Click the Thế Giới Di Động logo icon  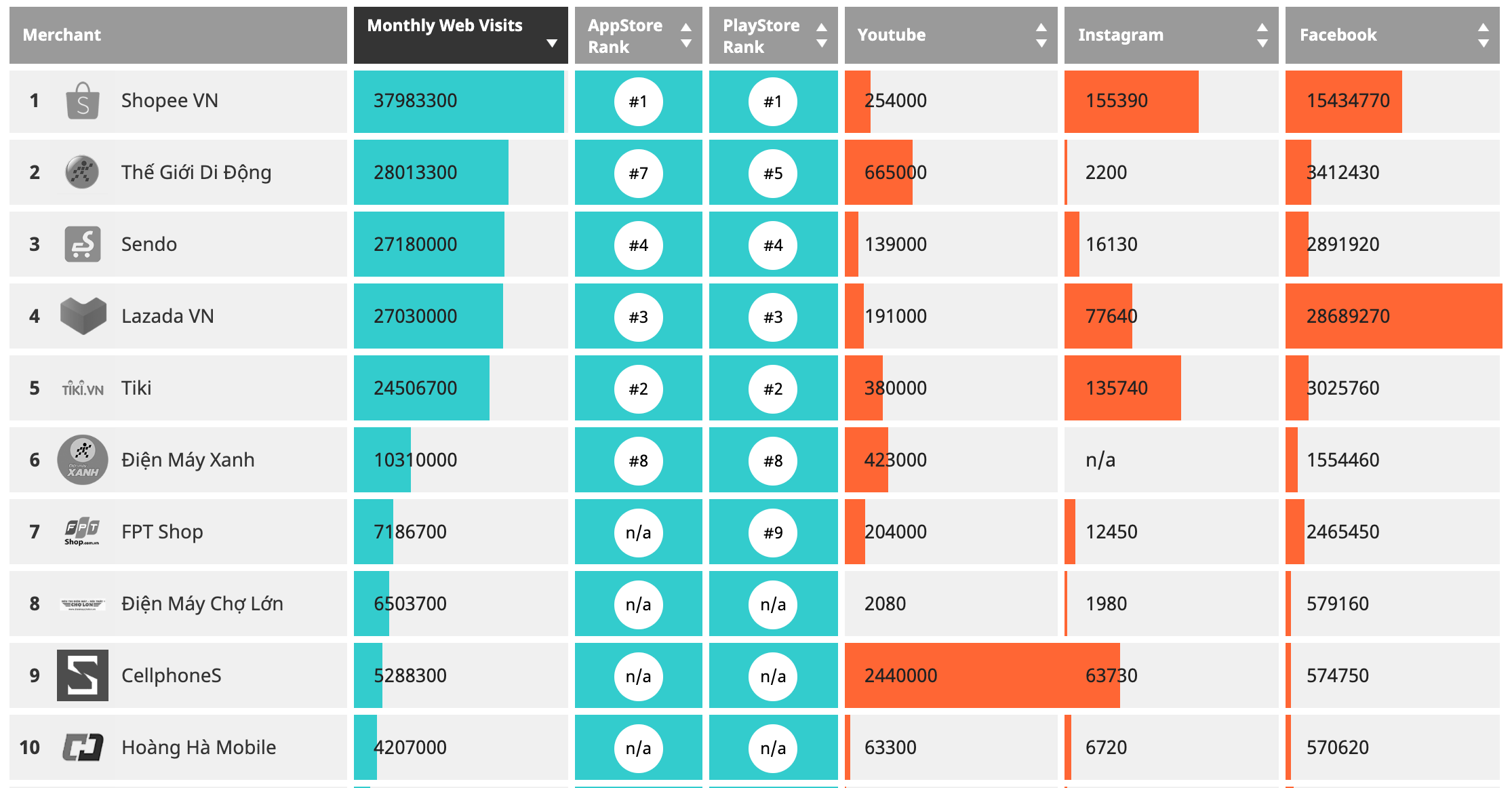pos(82,172)
